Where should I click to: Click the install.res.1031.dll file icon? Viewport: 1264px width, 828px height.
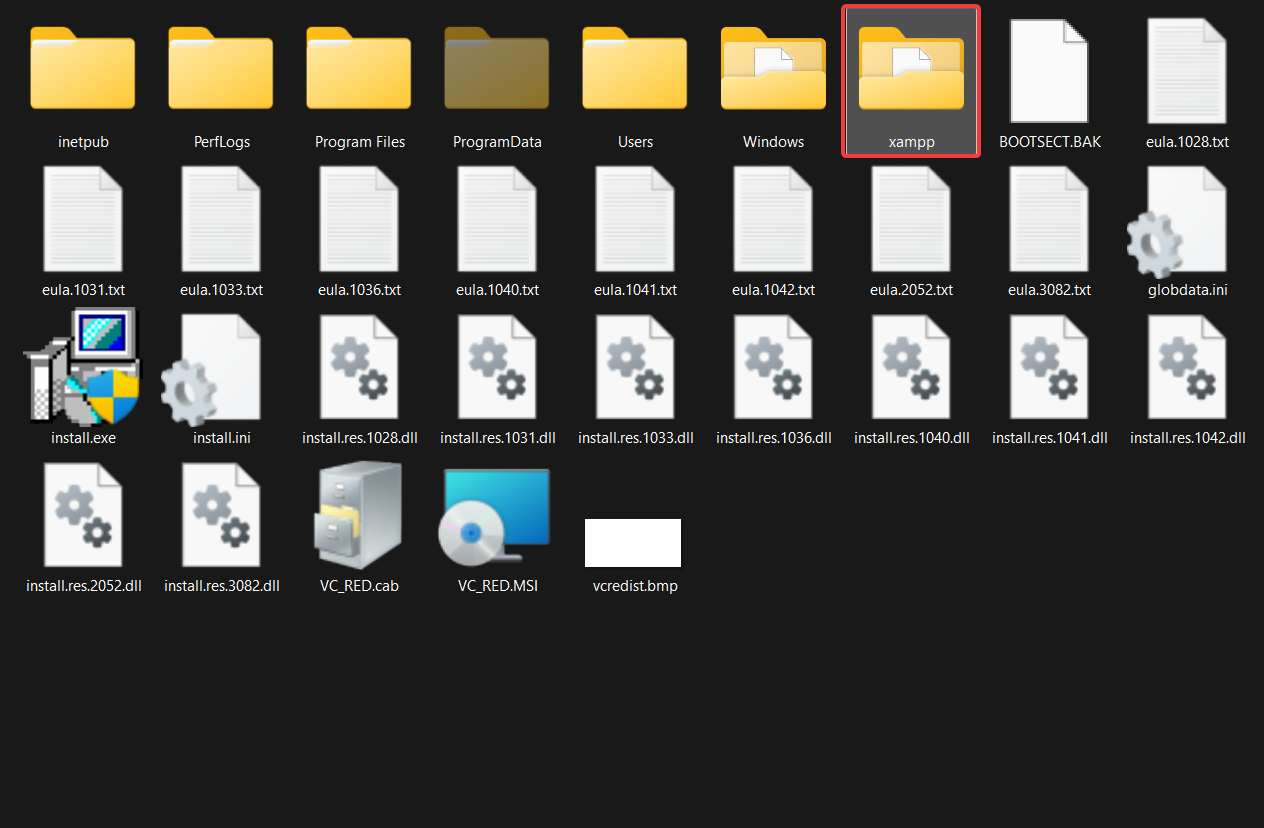[497, 366]
